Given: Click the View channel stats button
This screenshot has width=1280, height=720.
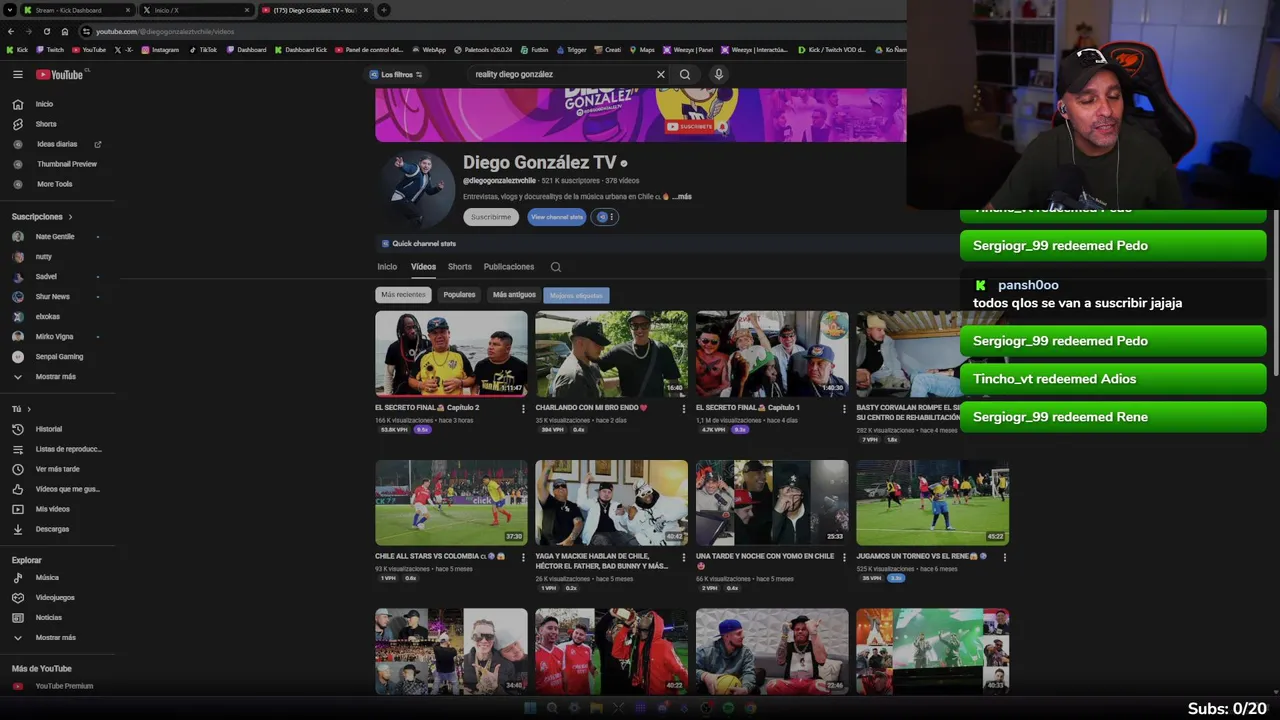Looking at the screenshot, I should [x=557, y=217].
